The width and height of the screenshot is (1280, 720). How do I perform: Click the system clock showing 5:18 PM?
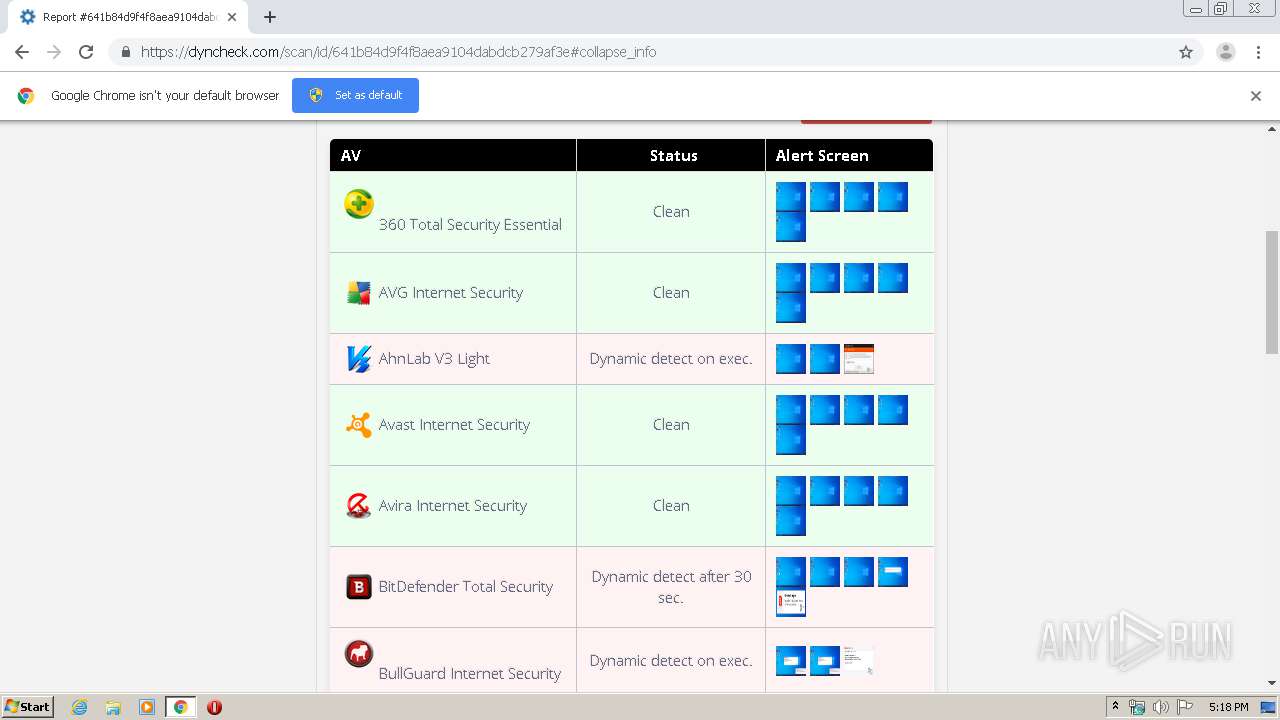[x=1228, y=707]
